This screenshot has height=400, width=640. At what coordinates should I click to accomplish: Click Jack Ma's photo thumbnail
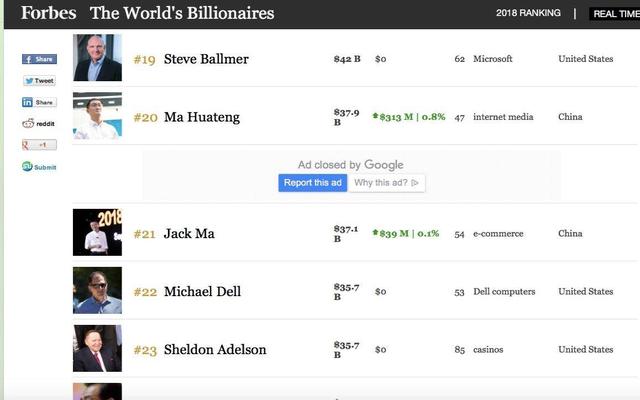(x=97, y=232)
